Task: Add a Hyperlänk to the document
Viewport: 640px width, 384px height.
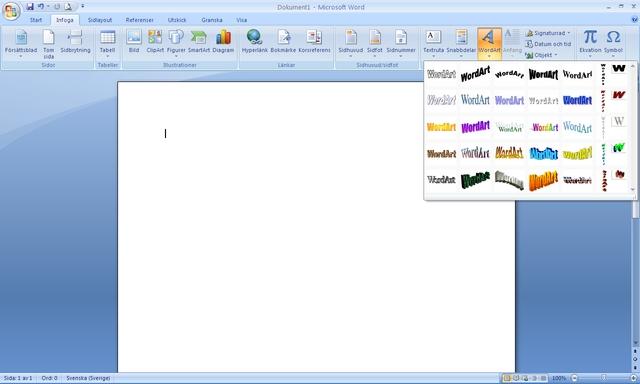Action: coord(255,42)
